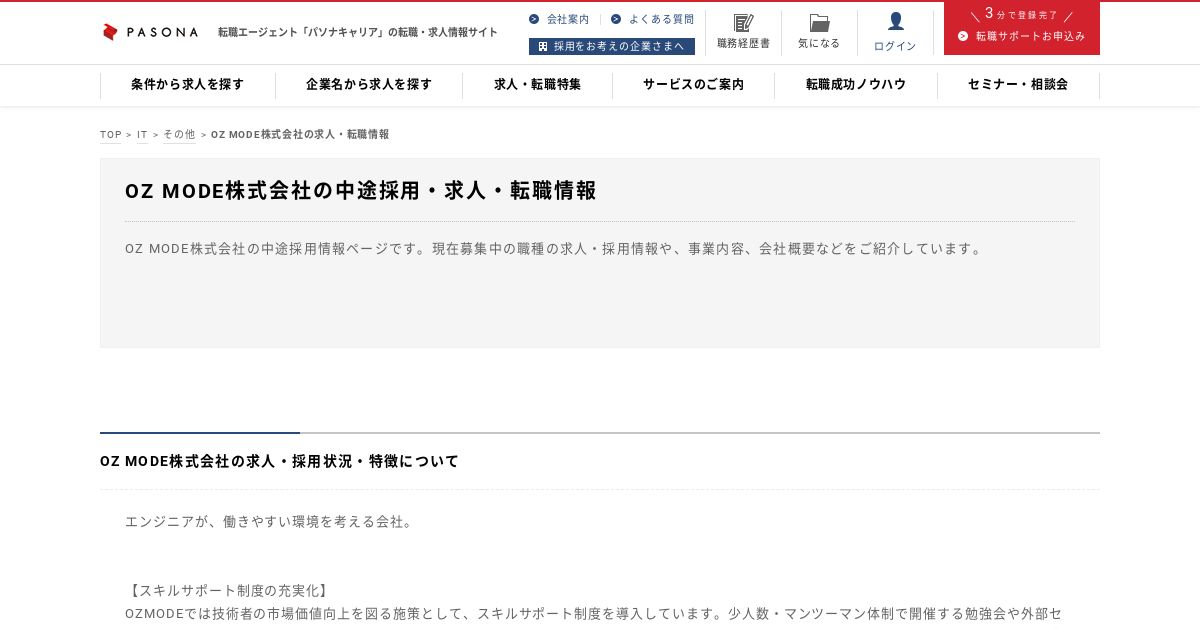This screenshot has width=1200, height=630.
Task: Open the 職務経歴書 resume icon
Action: 743,23
